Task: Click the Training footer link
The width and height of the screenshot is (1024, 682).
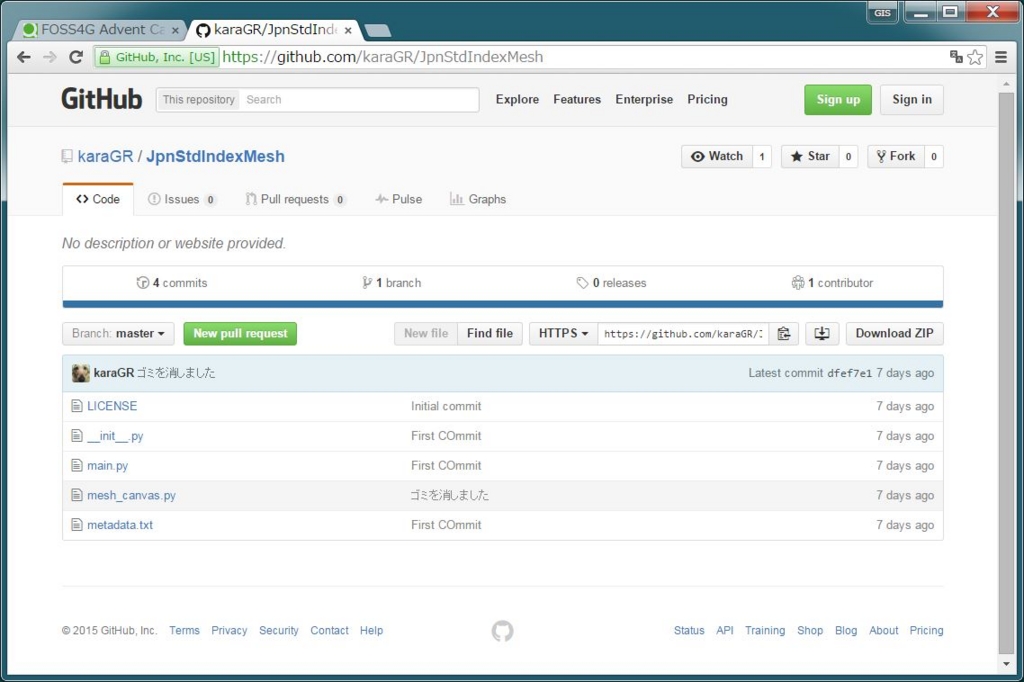Action: 765,630
